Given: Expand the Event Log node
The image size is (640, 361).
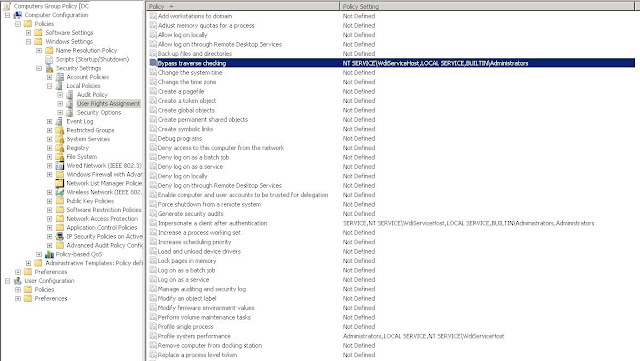Looking at the screenshot, I should click(49, 121).
